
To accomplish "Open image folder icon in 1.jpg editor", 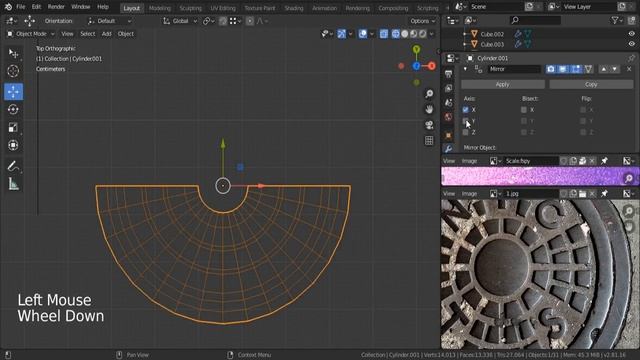I will tap(582, 193).
